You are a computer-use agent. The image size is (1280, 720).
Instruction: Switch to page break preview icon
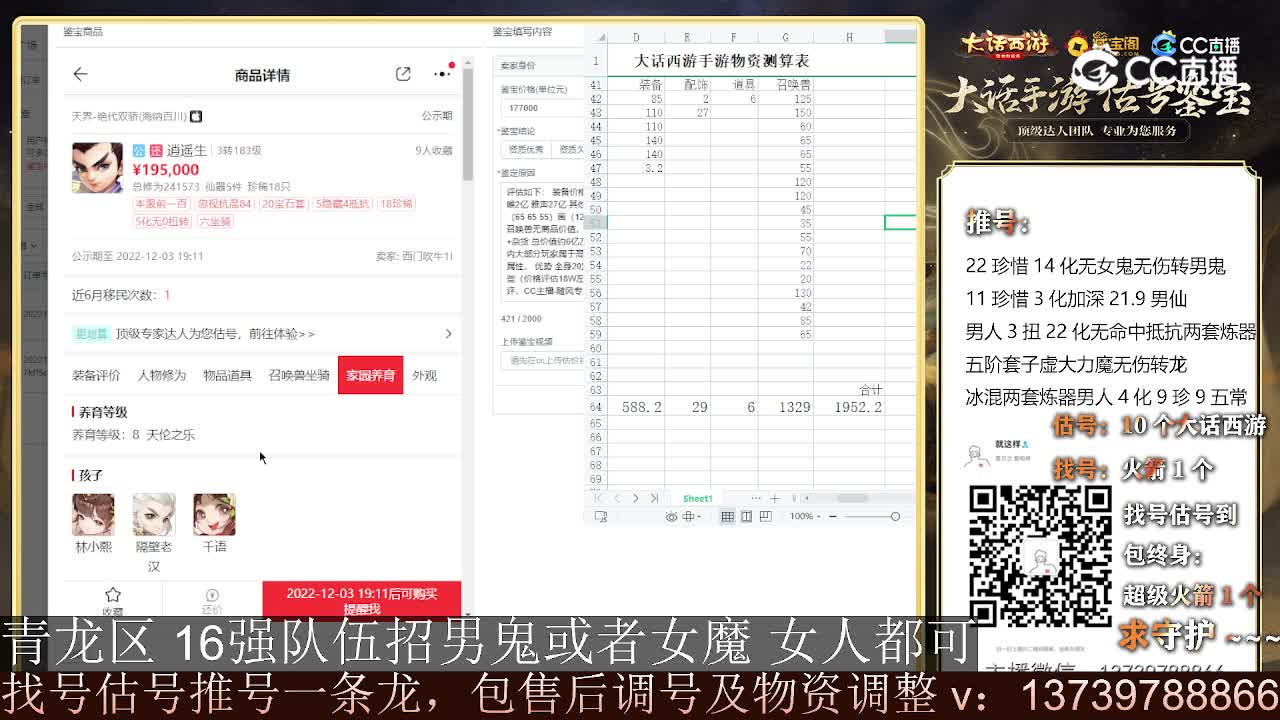pos(765,516)
